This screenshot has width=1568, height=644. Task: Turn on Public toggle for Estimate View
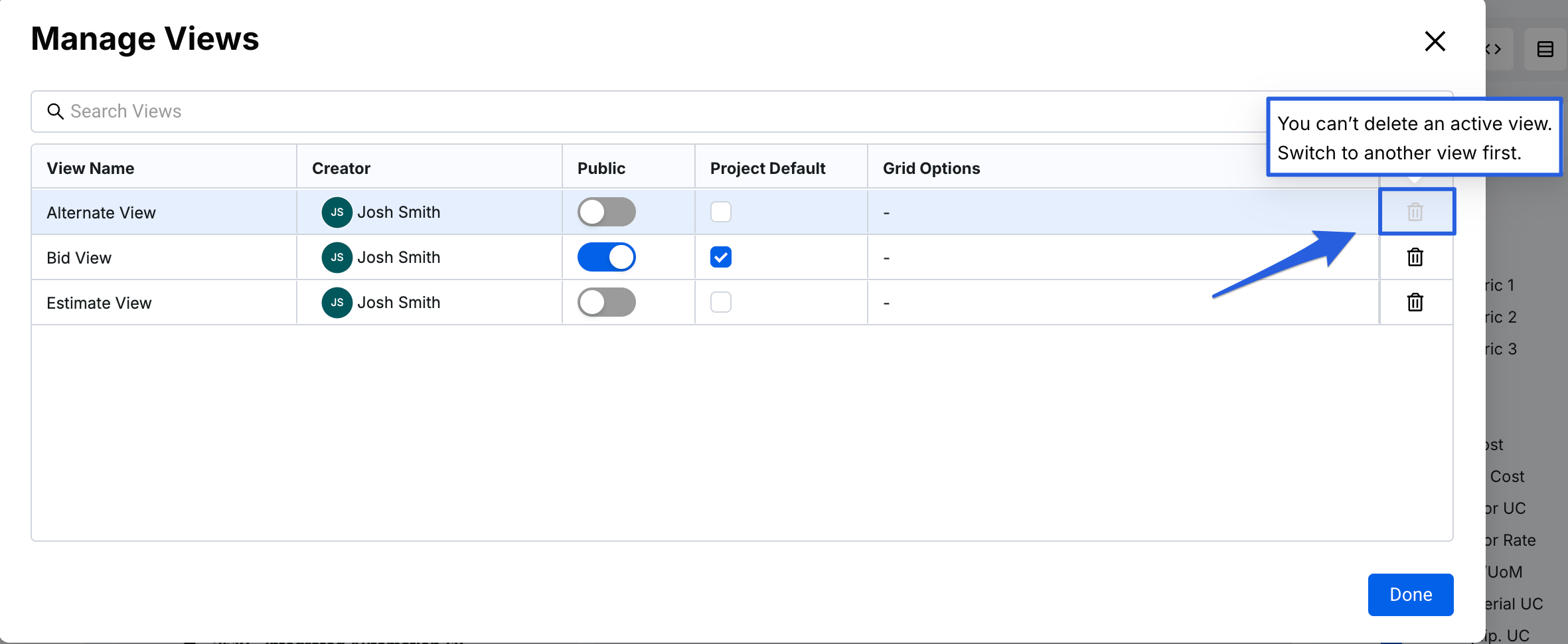click(x=606, y=302)
